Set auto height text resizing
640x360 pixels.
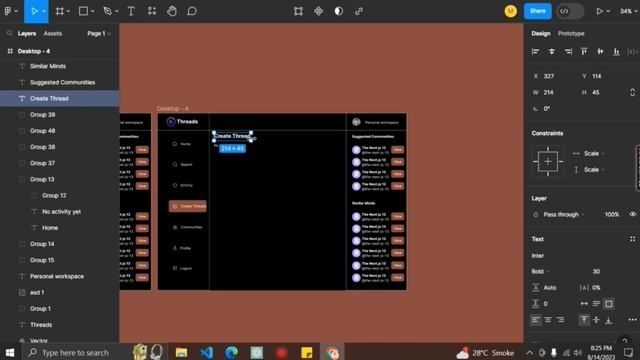(x=596, y=304)
